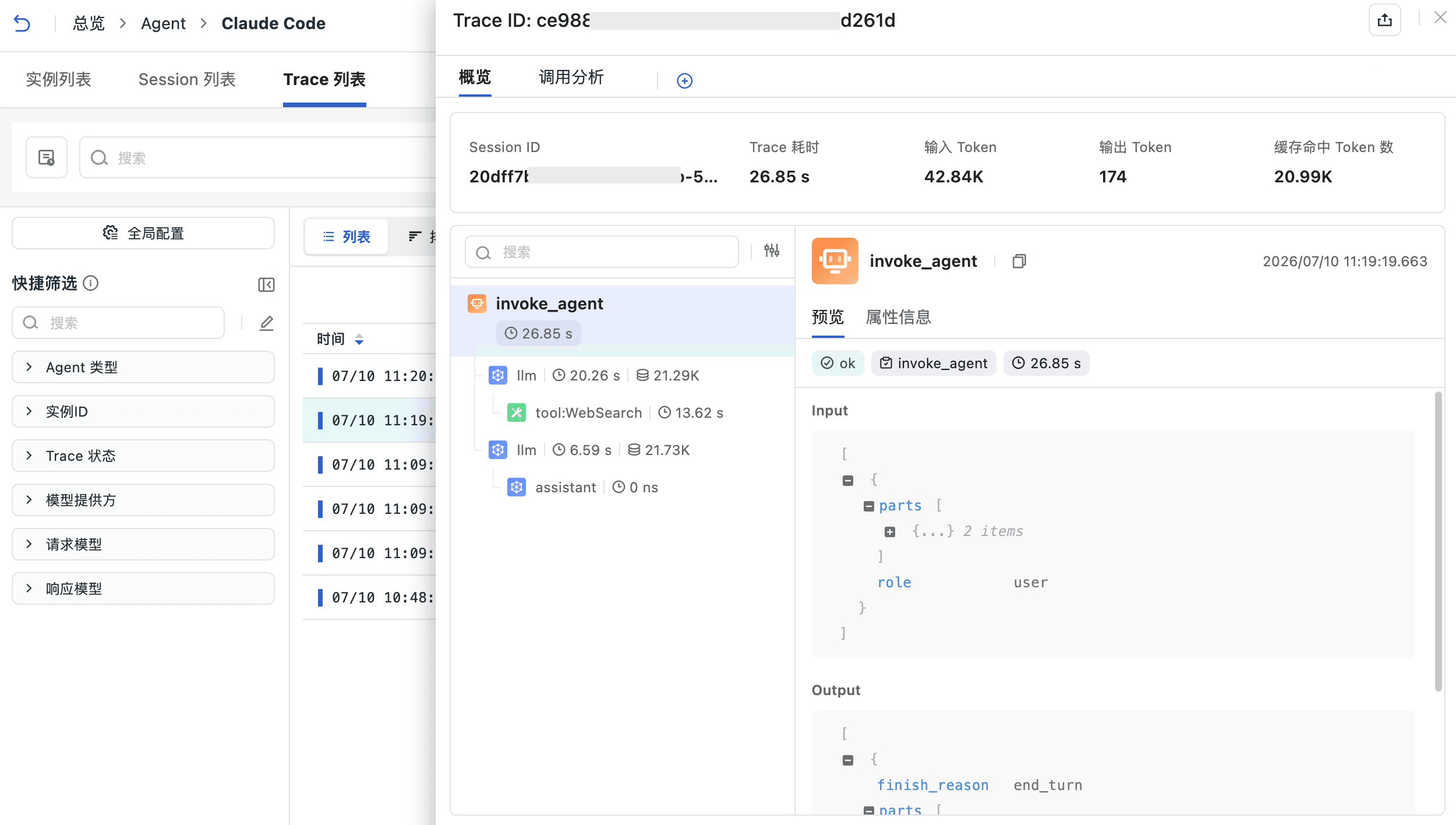Switch to Session 列表 tab
Screen dimensions: 1456x825
(187, 79)
